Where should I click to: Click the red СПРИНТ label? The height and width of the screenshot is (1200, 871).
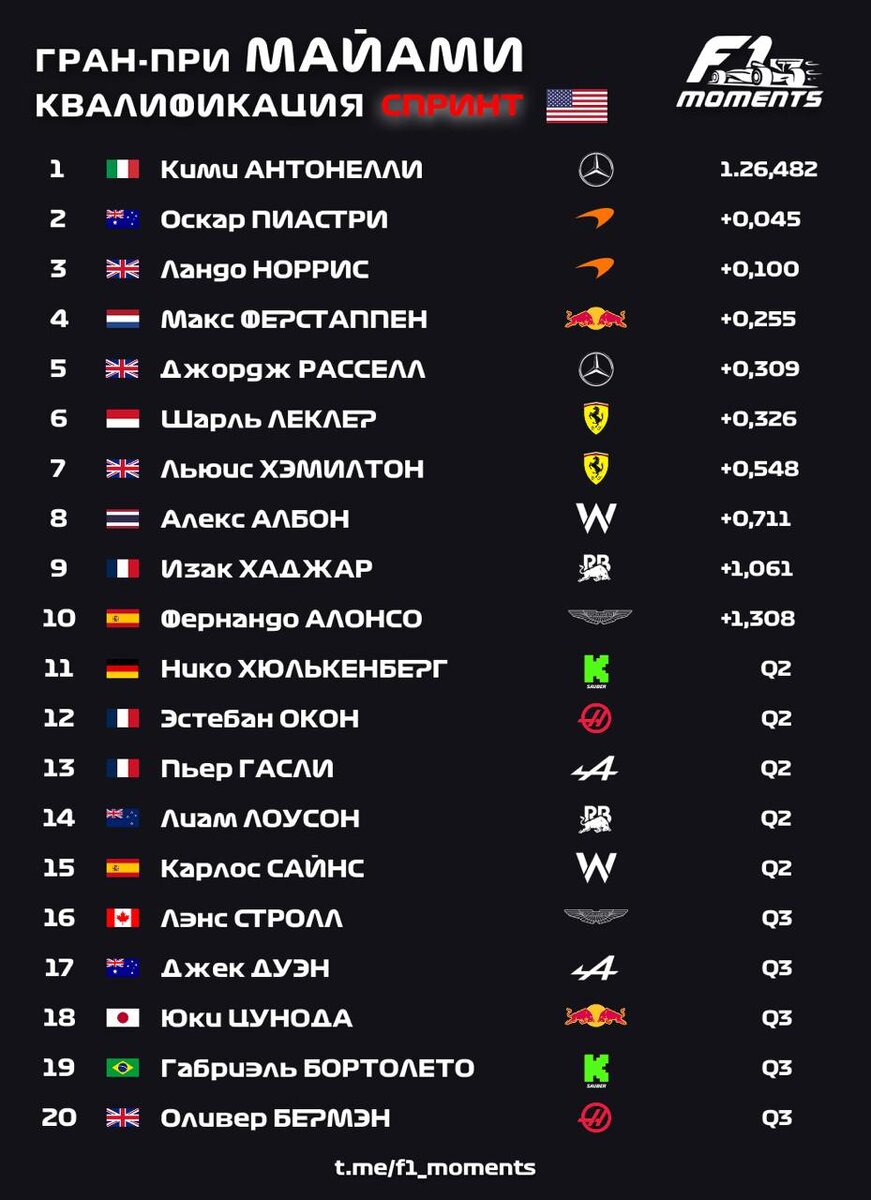tap(452, 105)
